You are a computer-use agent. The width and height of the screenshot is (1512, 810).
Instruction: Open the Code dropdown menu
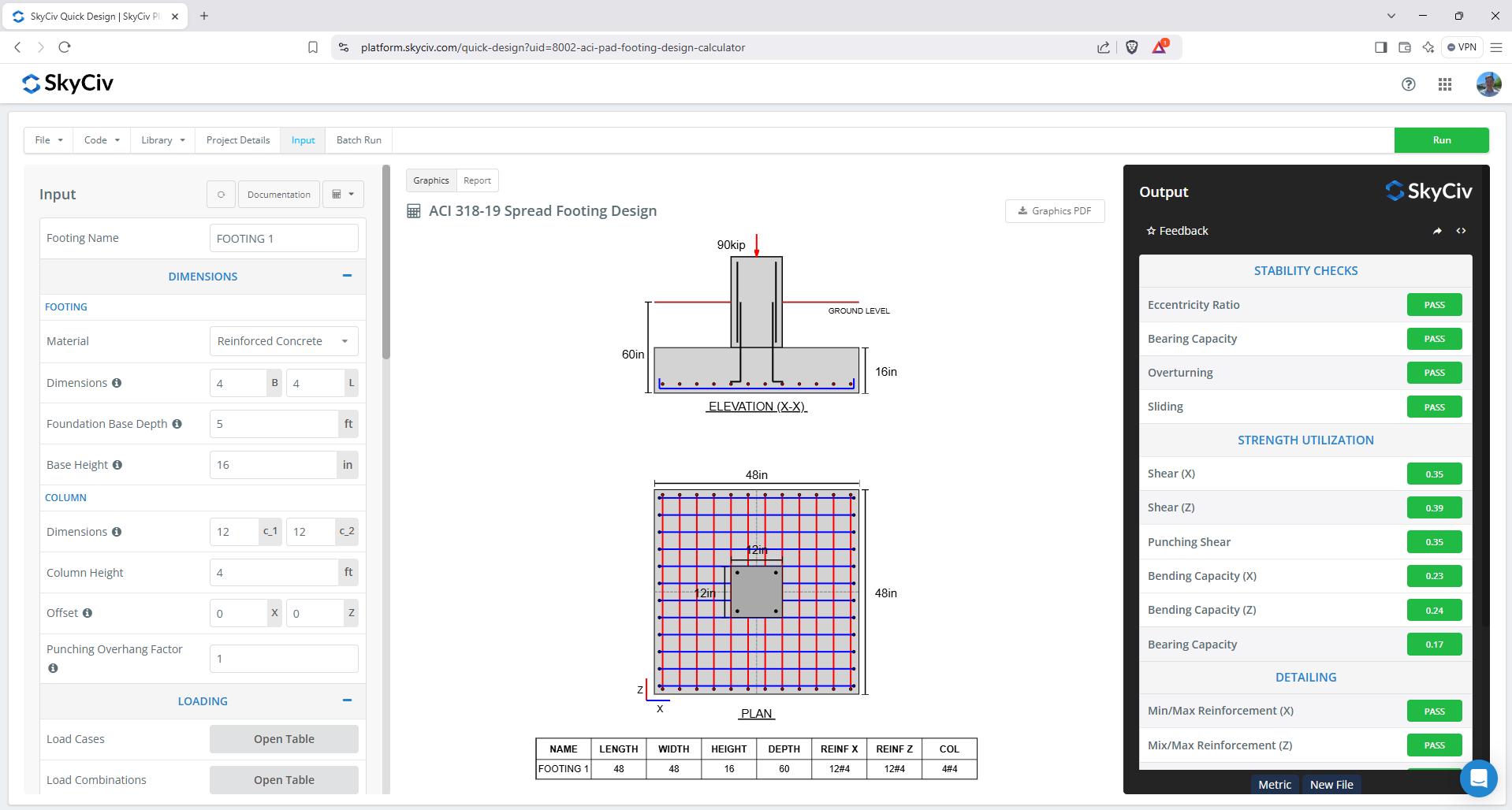point(102,140)
